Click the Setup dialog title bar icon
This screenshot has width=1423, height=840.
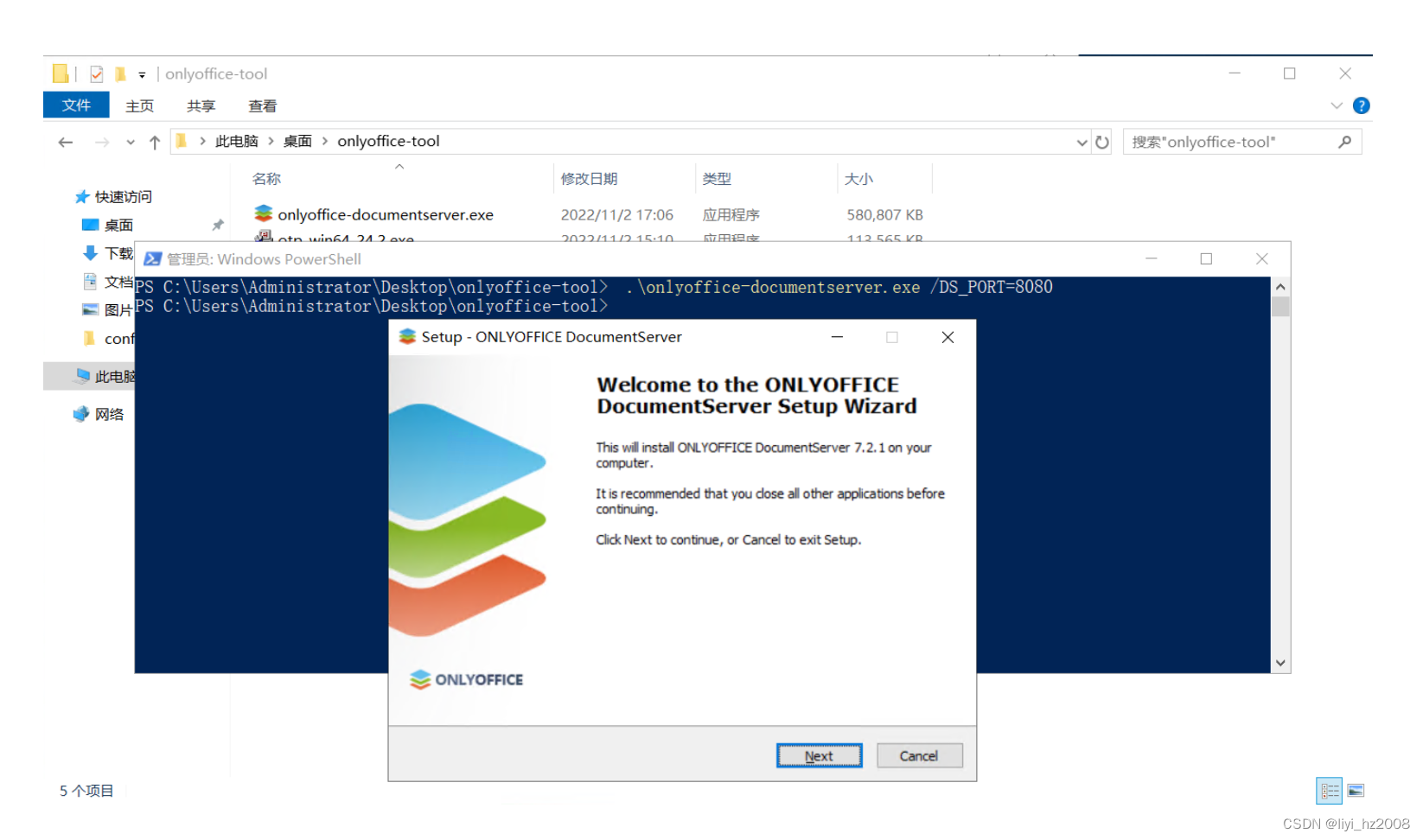(407, 337)
